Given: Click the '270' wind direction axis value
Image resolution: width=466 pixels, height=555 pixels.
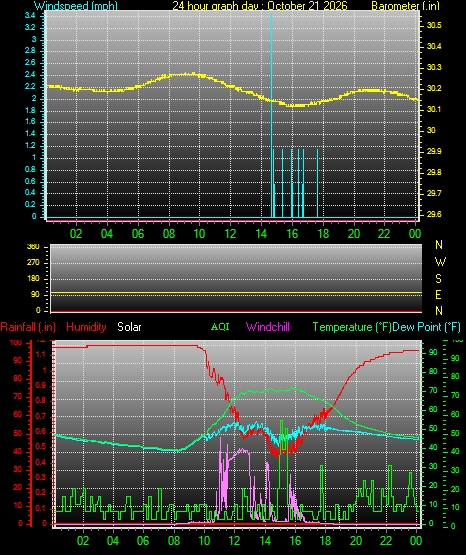Looking at the screenshot, I should (33, 263).
